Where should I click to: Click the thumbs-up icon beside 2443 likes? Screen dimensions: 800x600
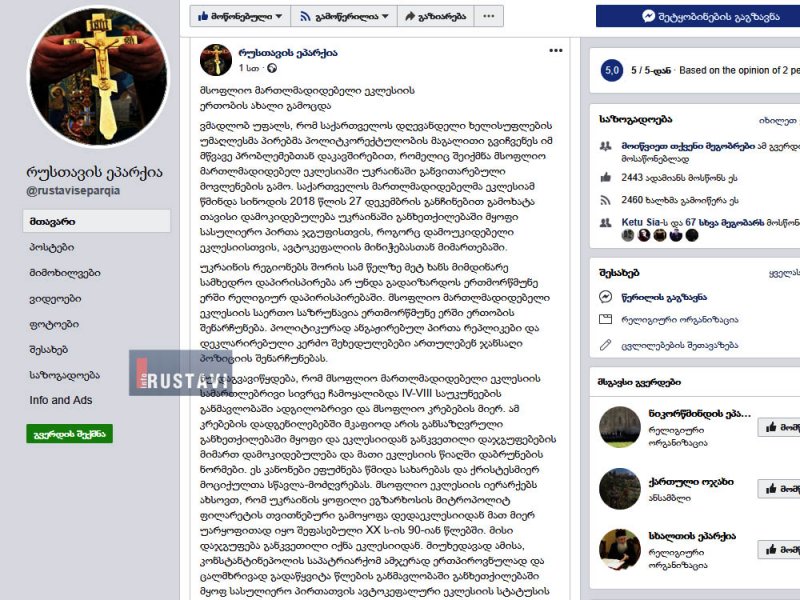606,178
